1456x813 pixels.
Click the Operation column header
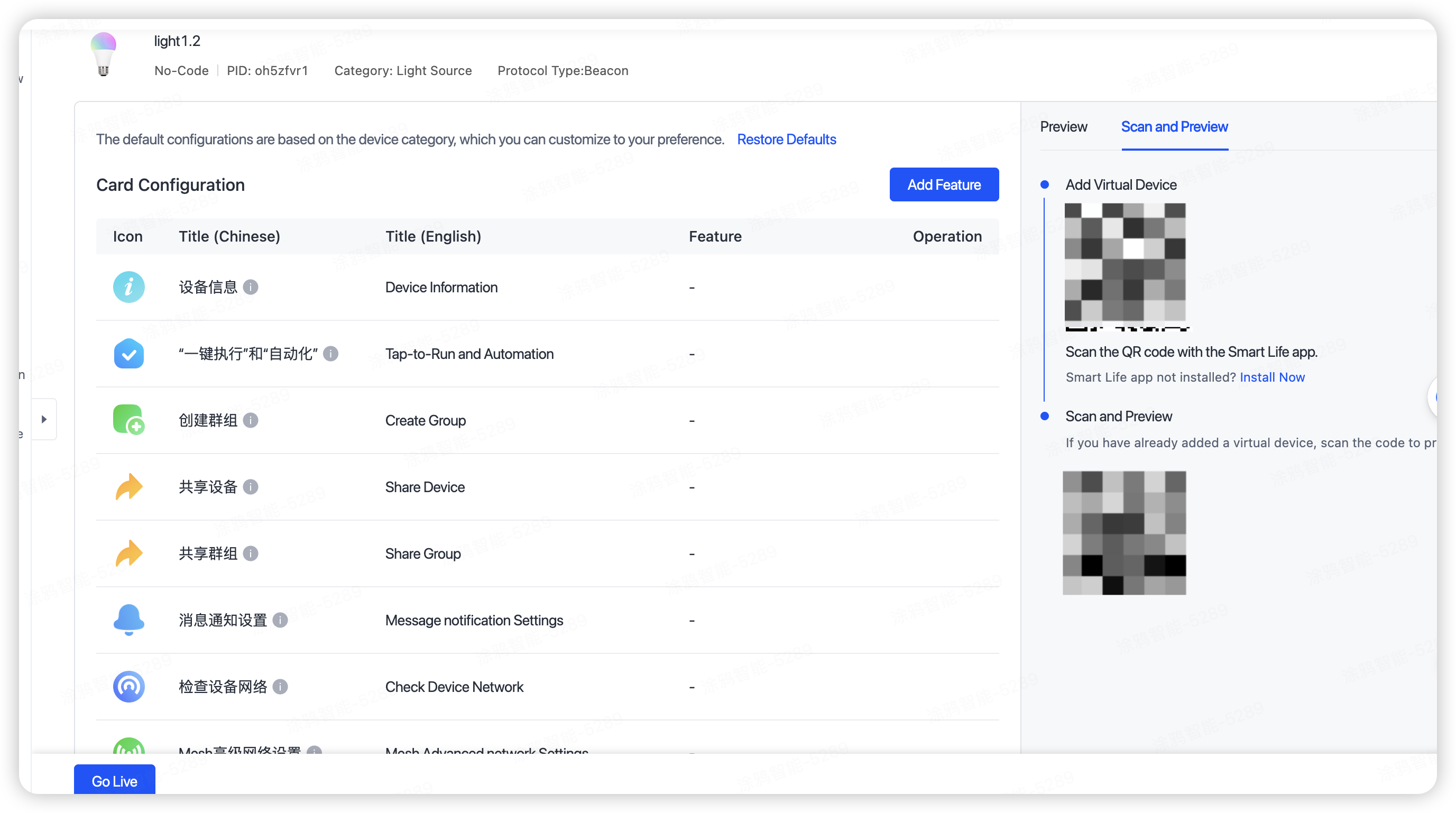coord(947,237)
